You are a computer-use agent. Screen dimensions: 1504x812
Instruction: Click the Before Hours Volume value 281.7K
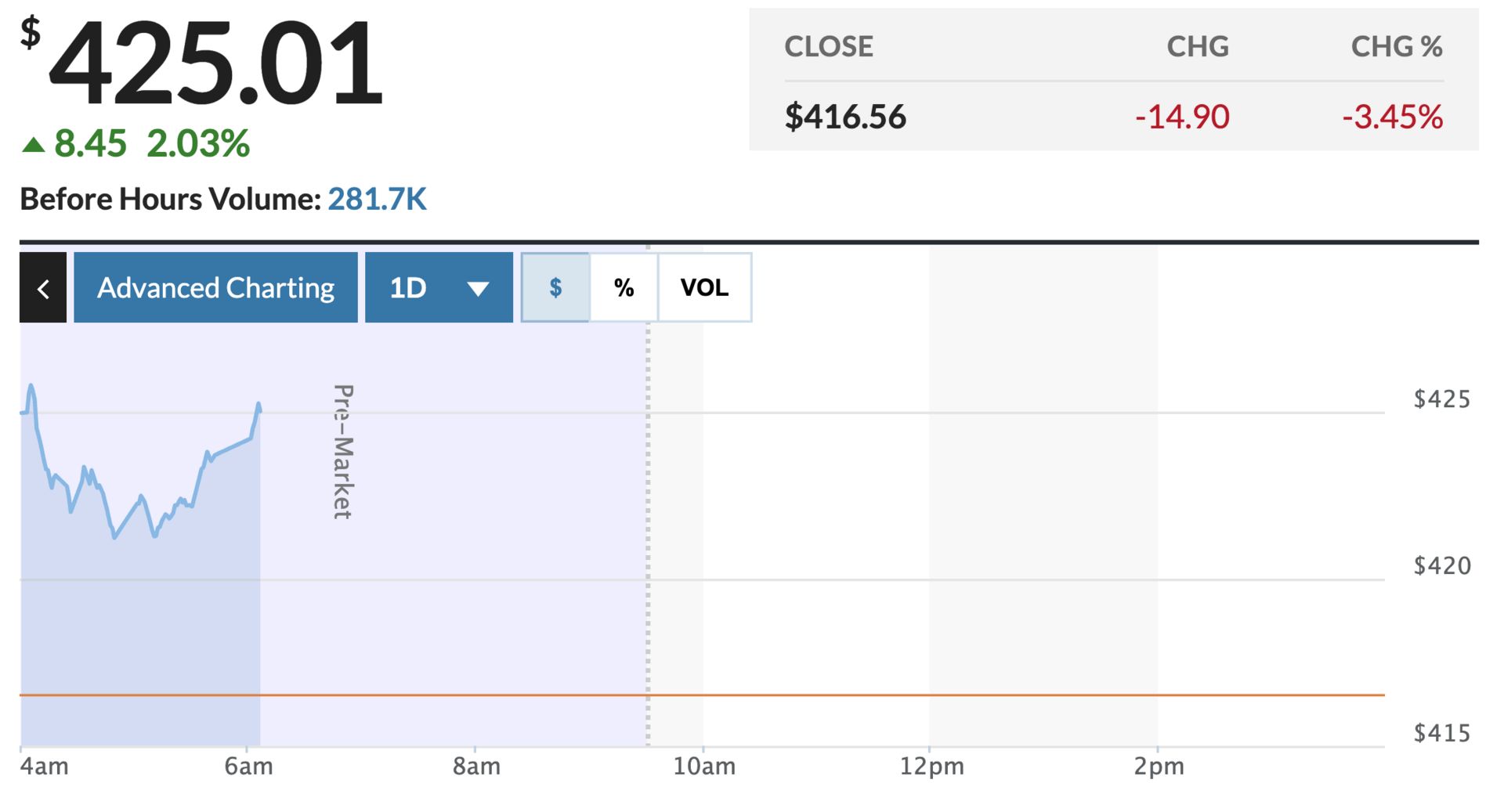click(377, 200)
